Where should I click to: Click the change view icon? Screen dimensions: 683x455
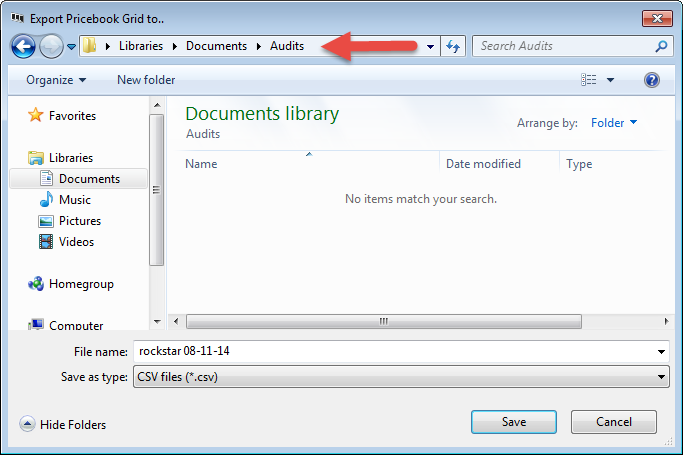[x=589, y=80]
